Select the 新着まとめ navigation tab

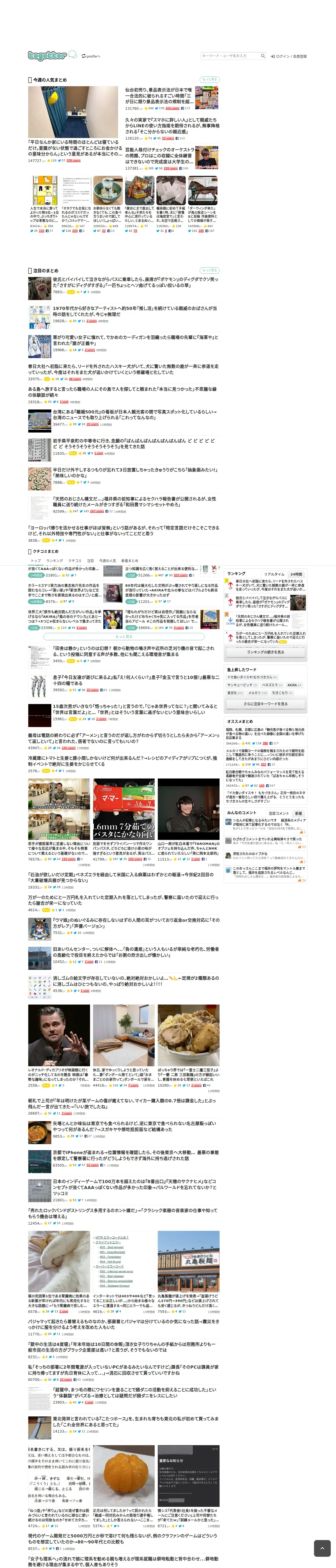[x=129, y=561]
